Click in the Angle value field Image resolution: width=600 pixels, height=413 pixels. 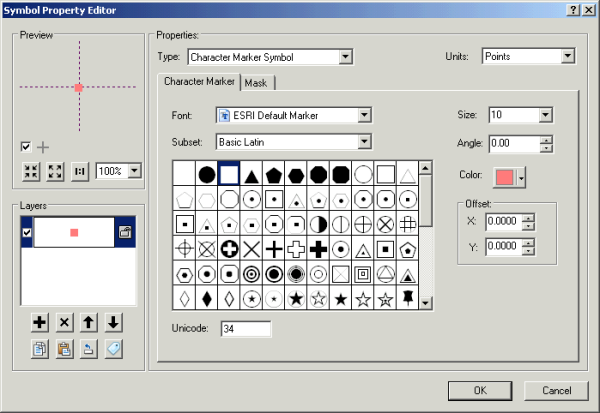pos(514,144)
